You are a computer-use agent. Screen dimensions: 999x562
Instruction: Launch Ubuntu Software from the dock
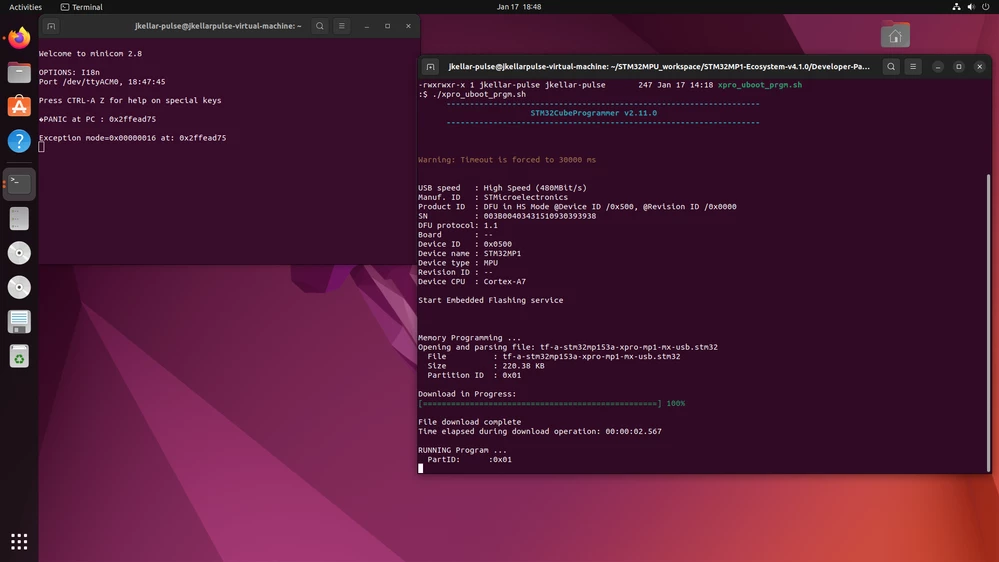pos(19,106)
